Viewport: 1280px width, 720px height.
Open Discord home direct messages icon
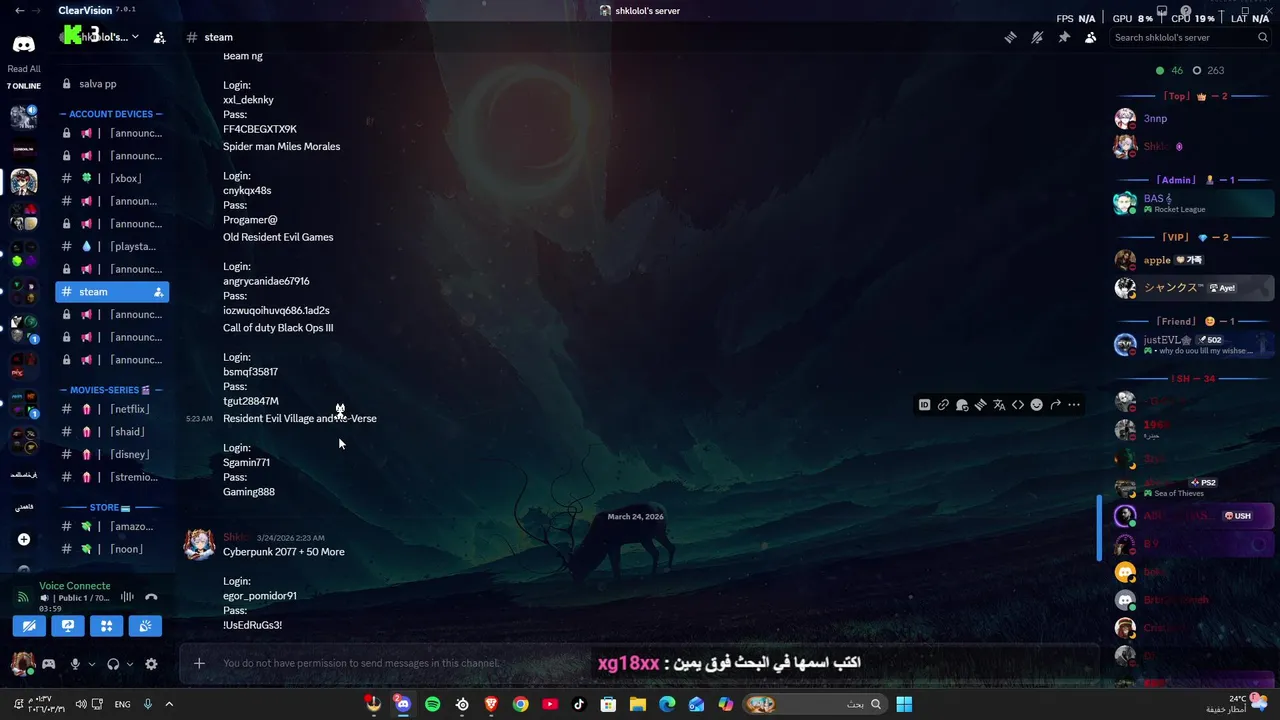pos(23,45)
